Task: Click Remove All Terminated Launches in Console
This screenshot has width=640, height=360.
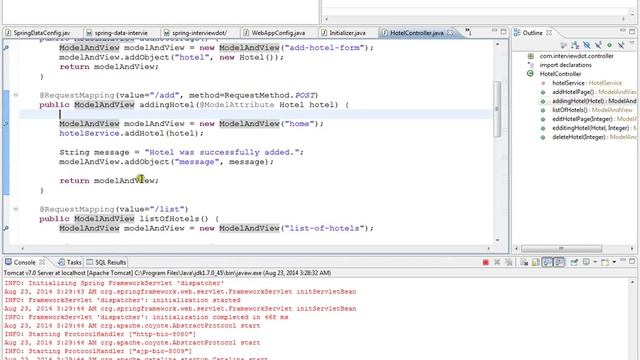Action: [x=509, y=262]
